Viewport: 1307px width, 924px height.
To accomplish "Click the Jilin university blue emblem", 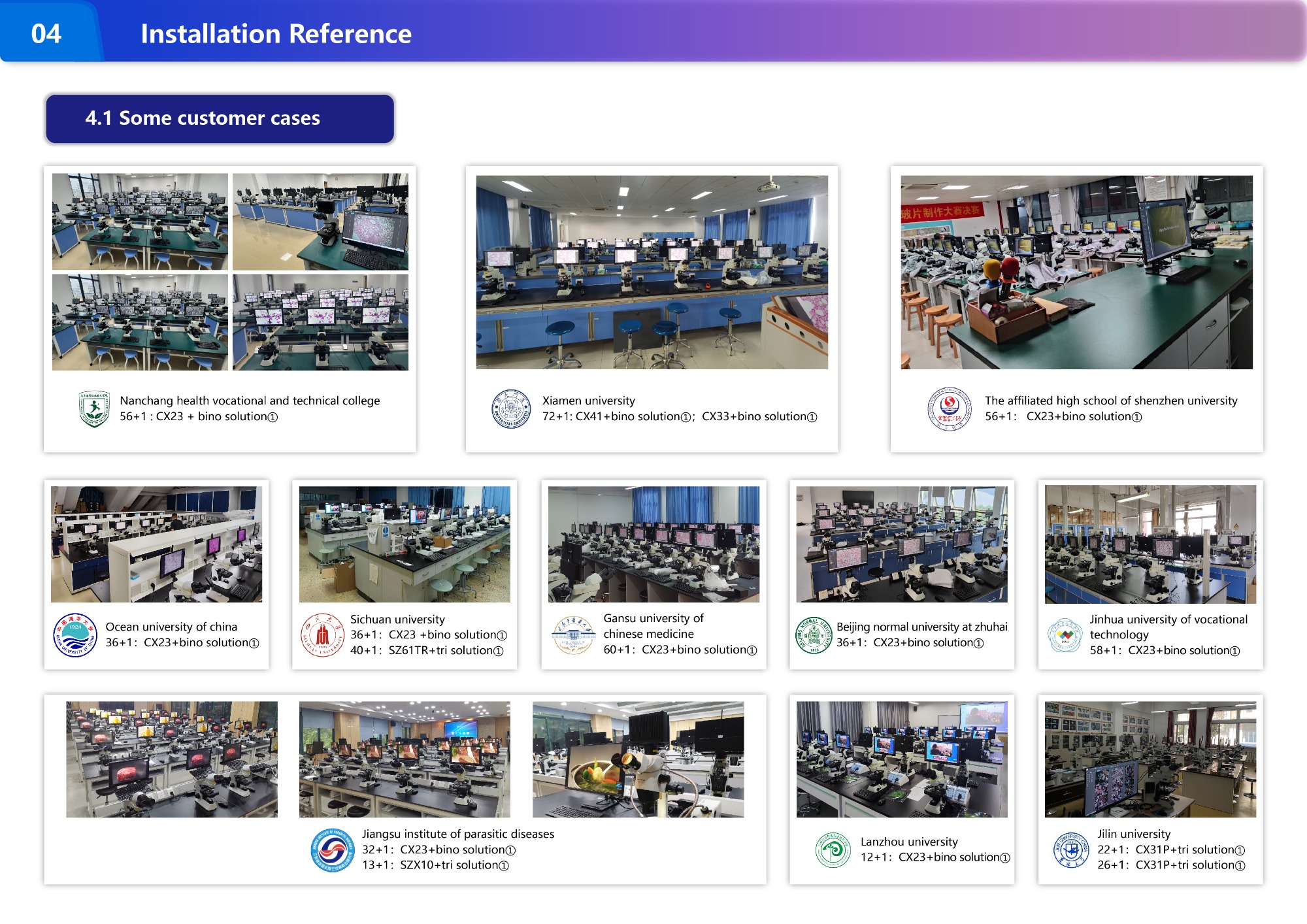I will tap(1071, 850).
